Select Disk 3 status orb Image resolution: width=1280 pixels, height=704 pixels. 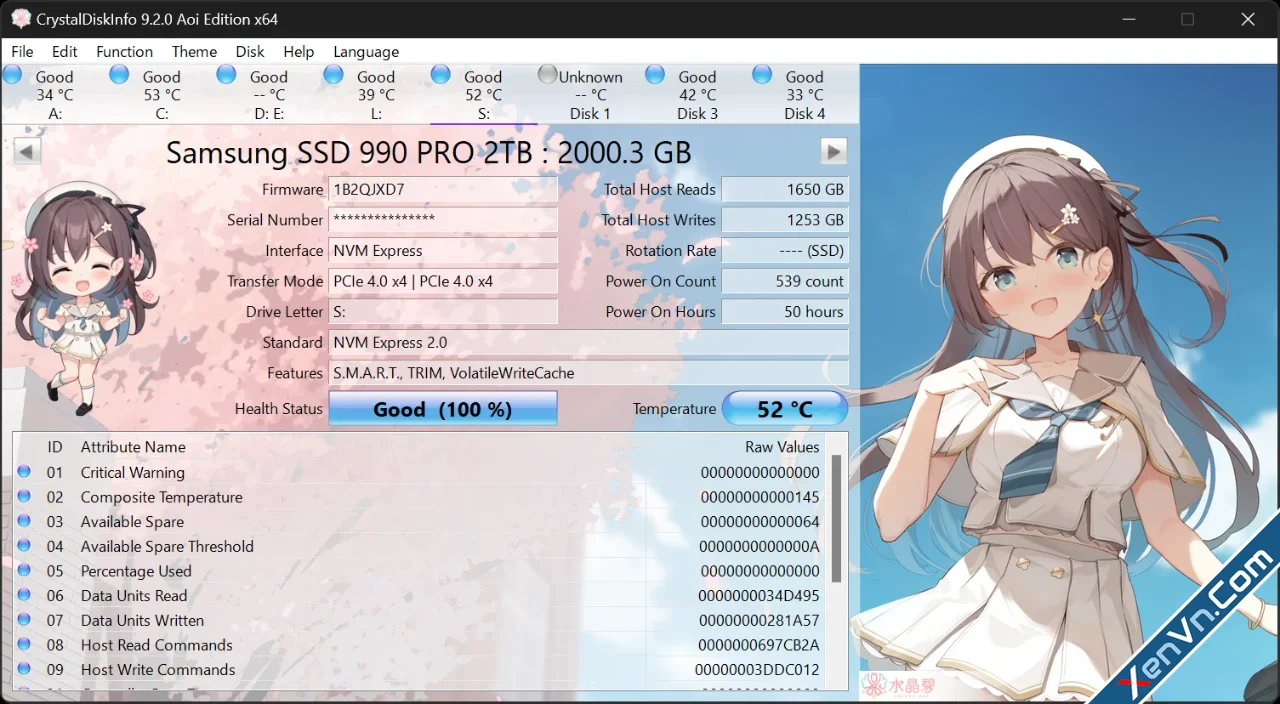coord(655,74)
